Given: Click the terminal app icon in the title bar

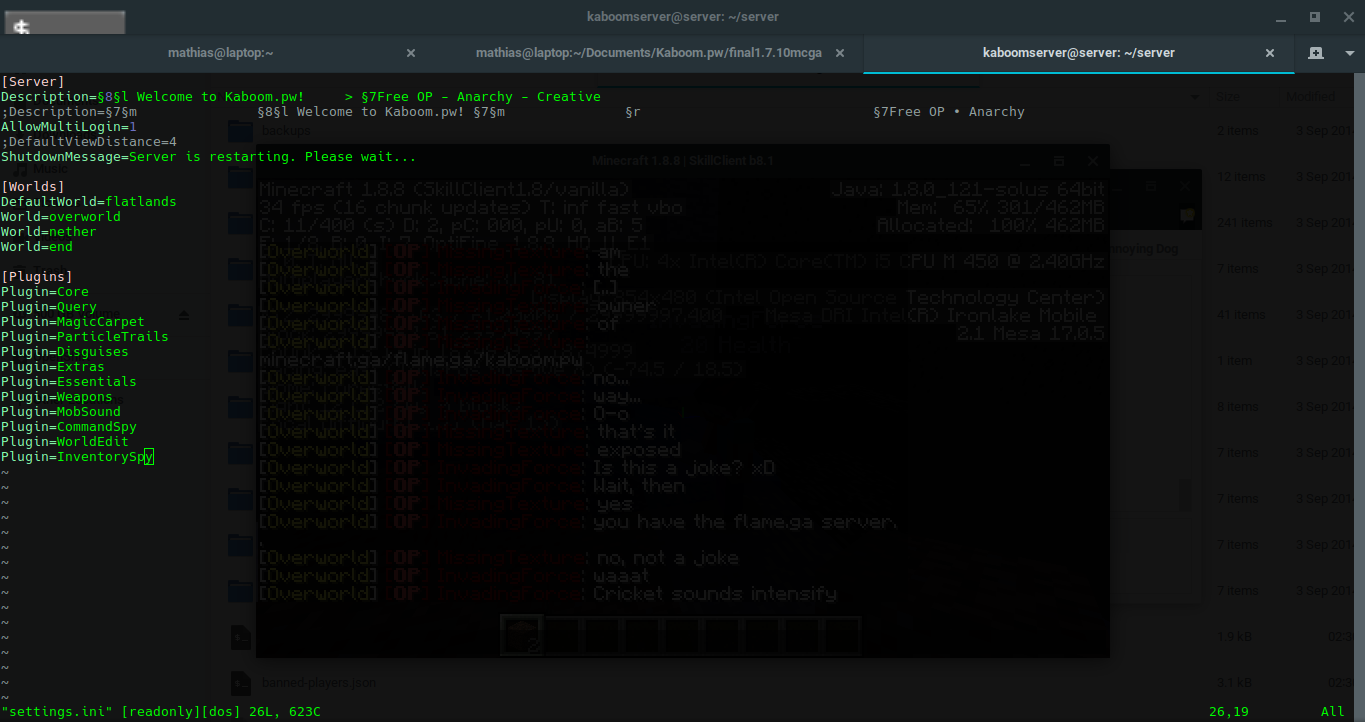Looking at the screenshot, I should pyautogui.click(x=63, y=24).
